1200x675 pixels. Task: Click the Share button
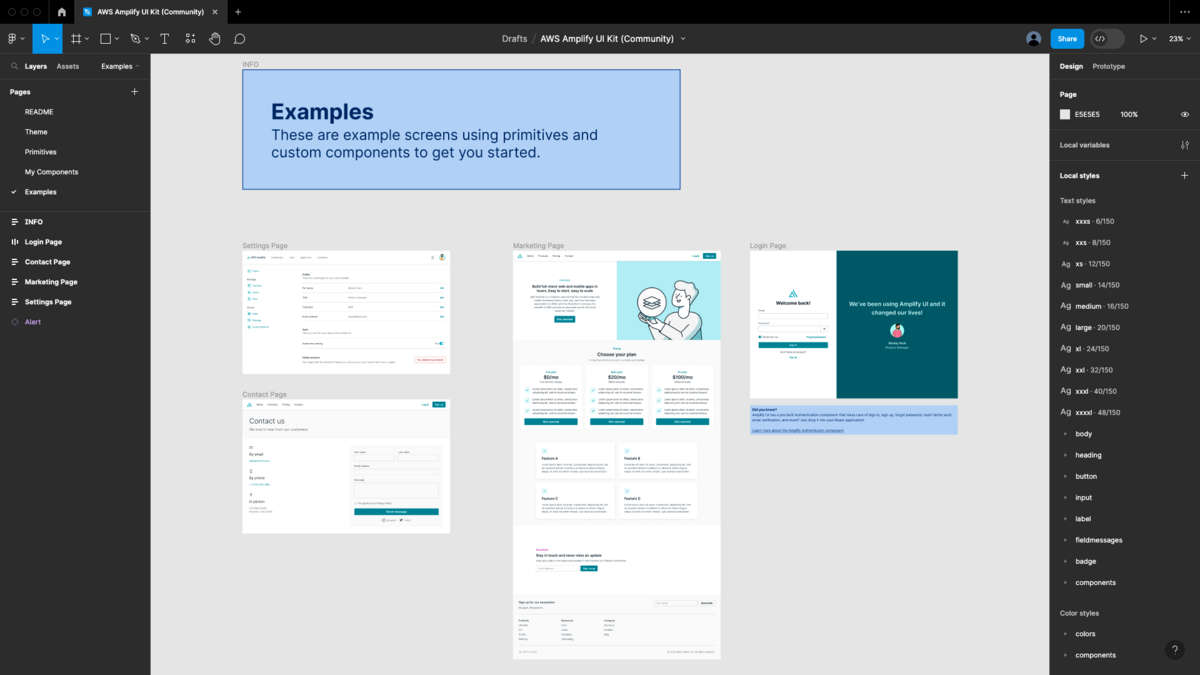1067,39
